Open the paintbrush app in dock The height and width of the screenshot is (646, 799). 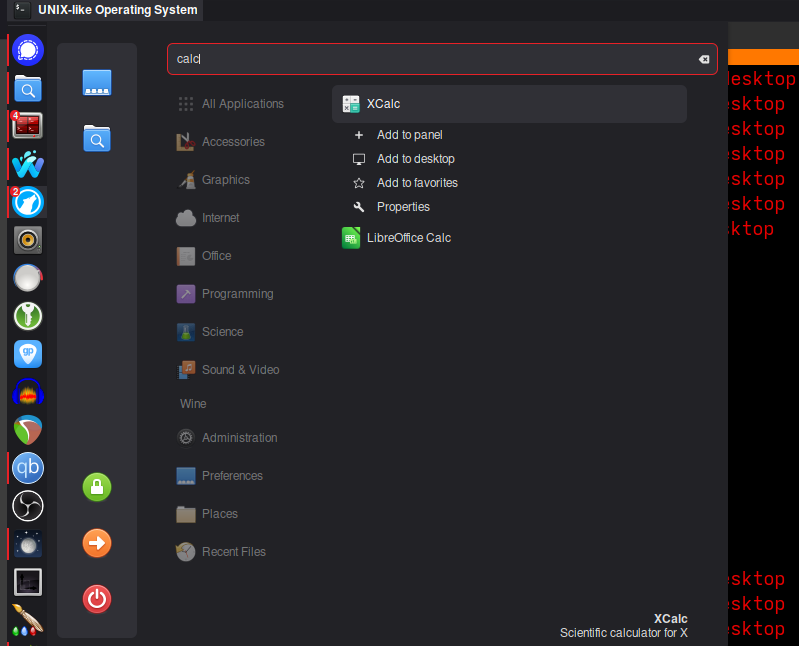coord(28,620)
